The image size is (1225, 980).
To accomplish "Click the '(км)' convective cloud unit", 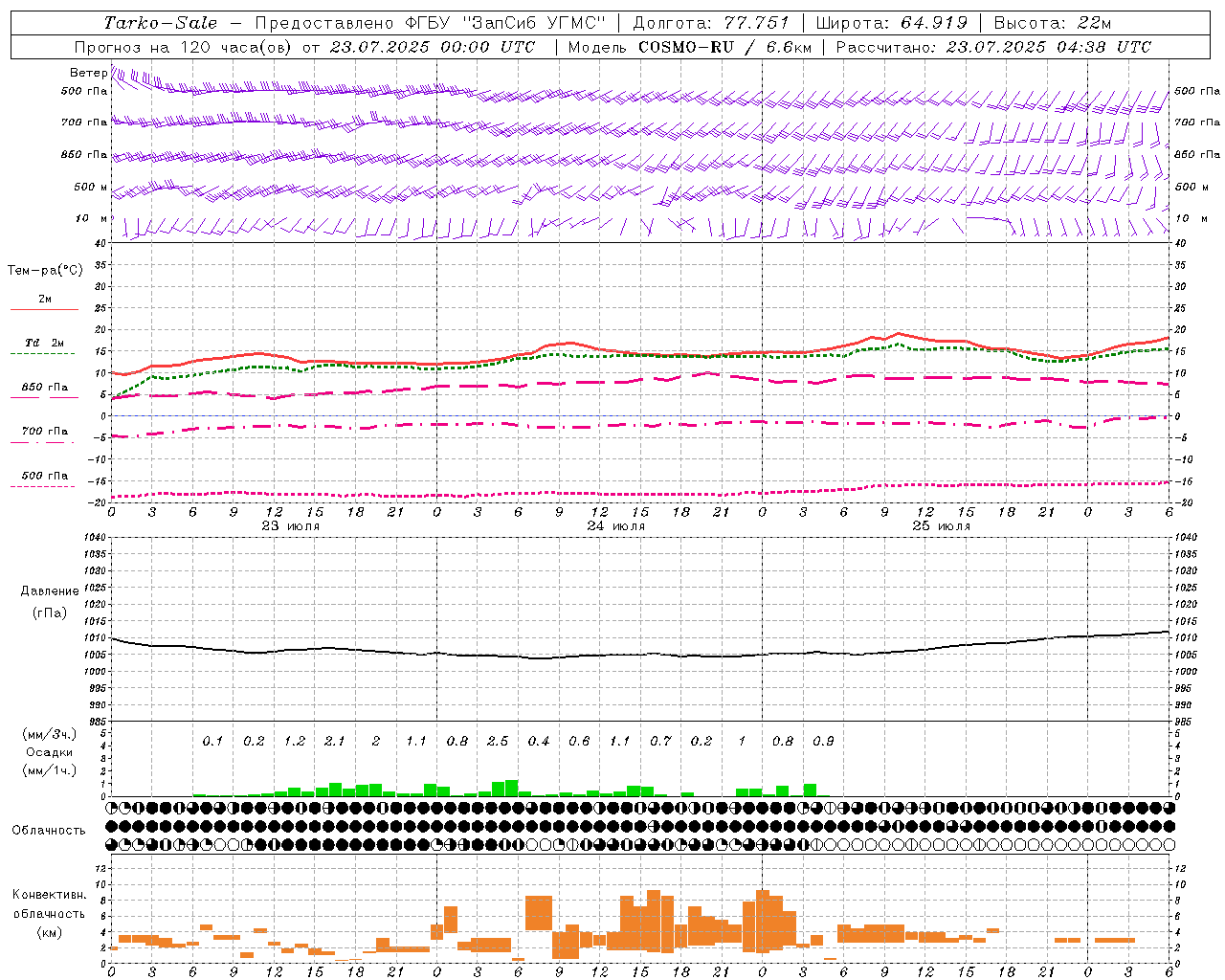I will 50,932.
